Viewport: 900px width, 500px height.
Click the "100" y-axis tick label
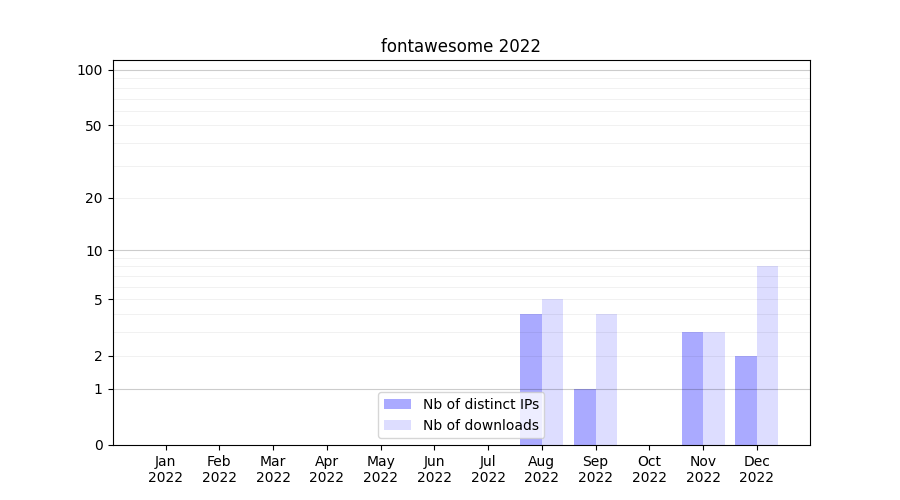click(90, 70)
